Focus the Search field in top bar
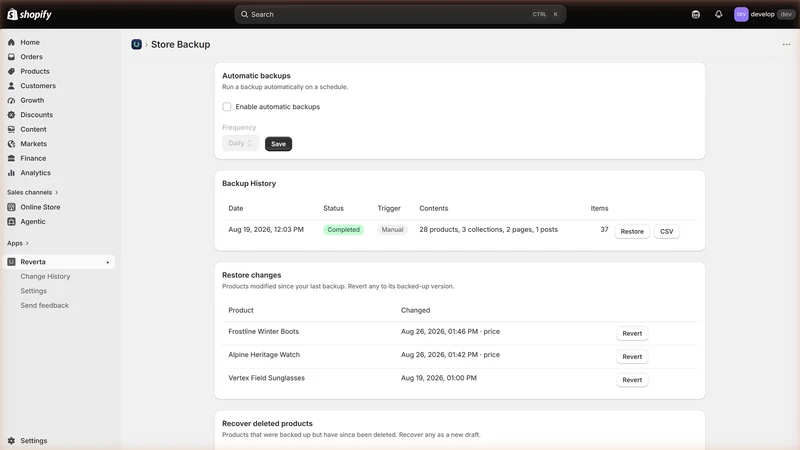 coord(400,14)
